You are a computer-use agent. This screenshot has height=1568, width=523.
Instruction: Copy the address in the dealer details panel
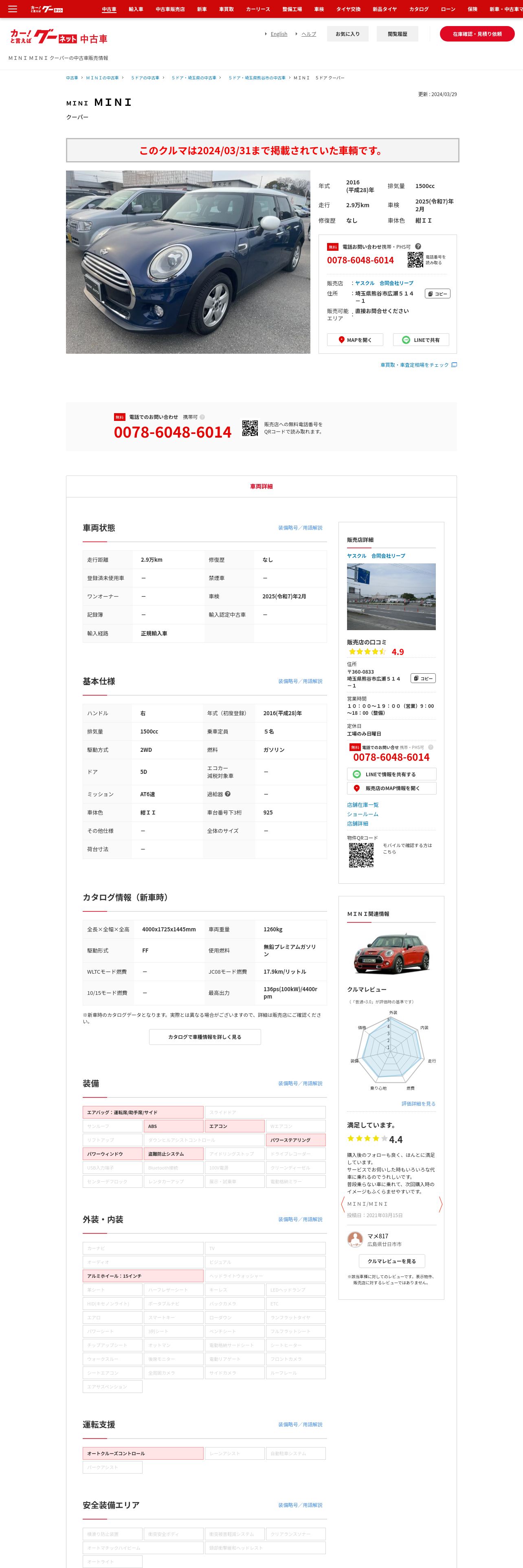pos(423,678)
